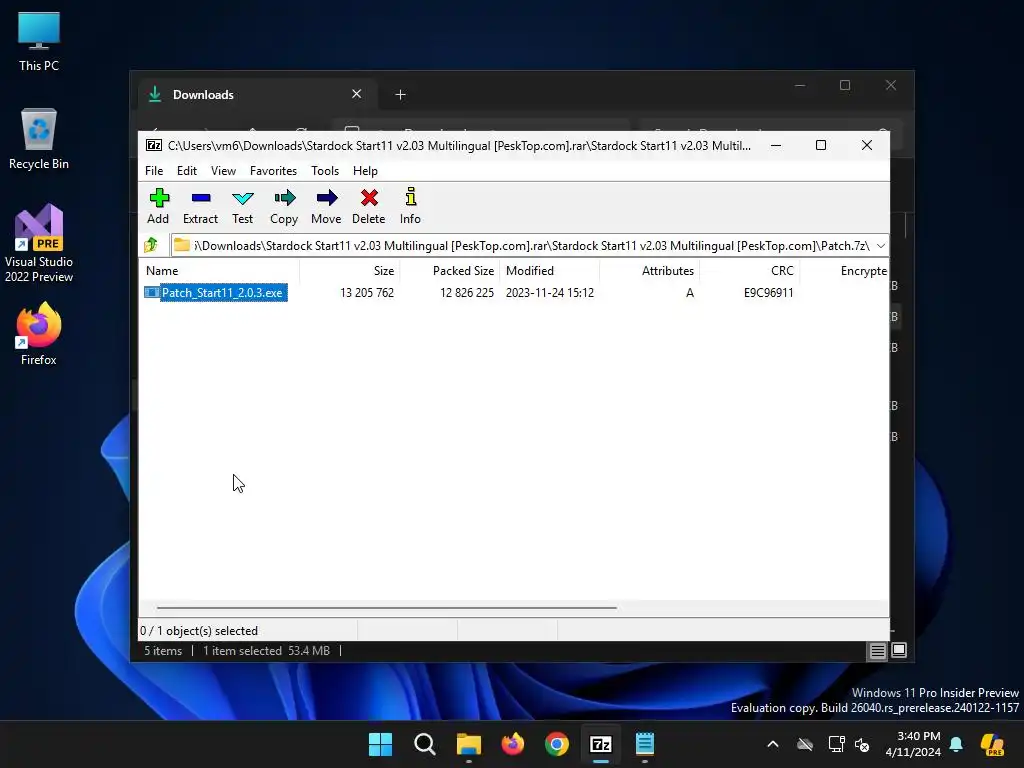Click the 7-Zip title bar app icon
This screenshot has width=1024, height=768.
point(154,146)
